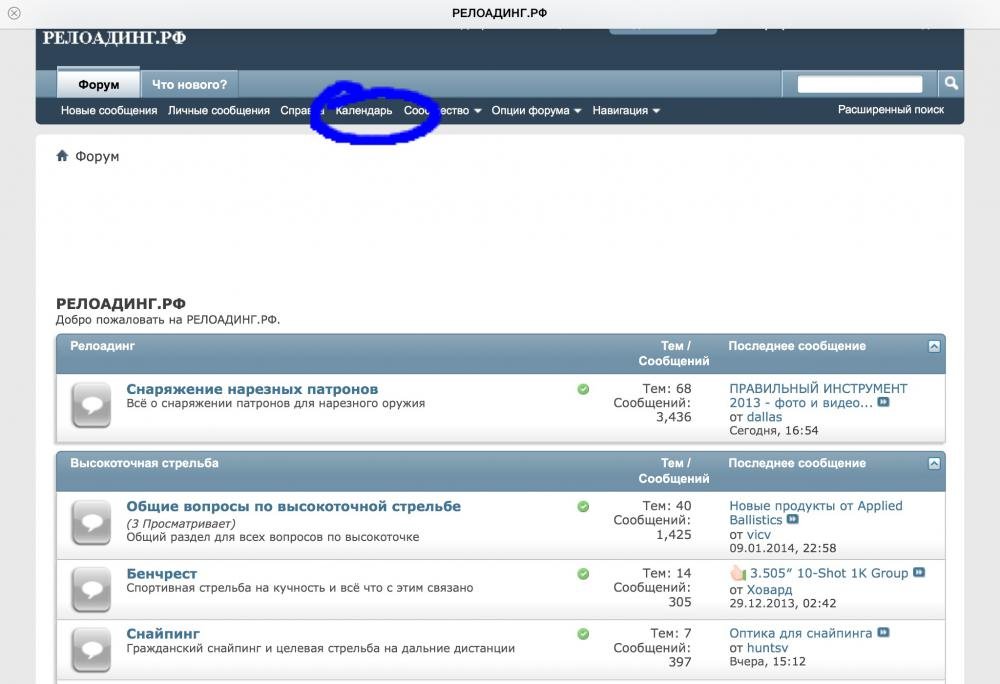Click forum status icon beside Снаряжение нарезных патронов

tap(91, 405)
